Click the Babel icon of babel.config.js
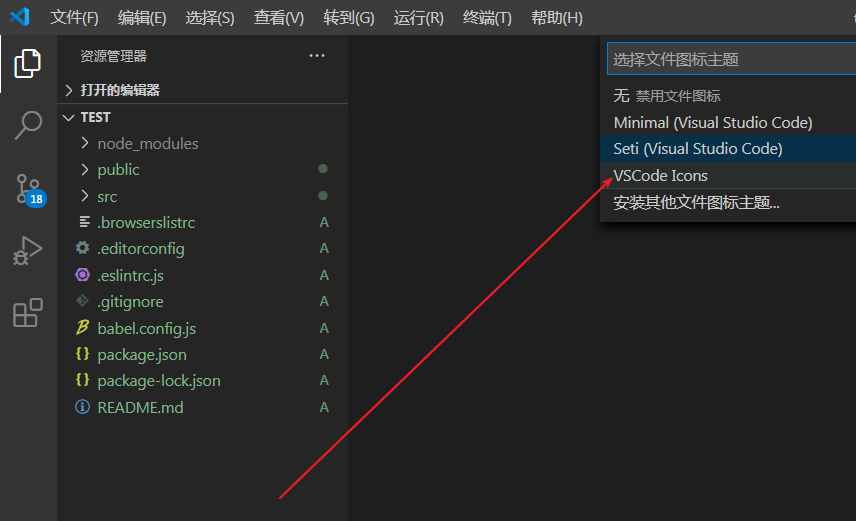856x521 pixels. pyautogui.click(x=82, y=328)
